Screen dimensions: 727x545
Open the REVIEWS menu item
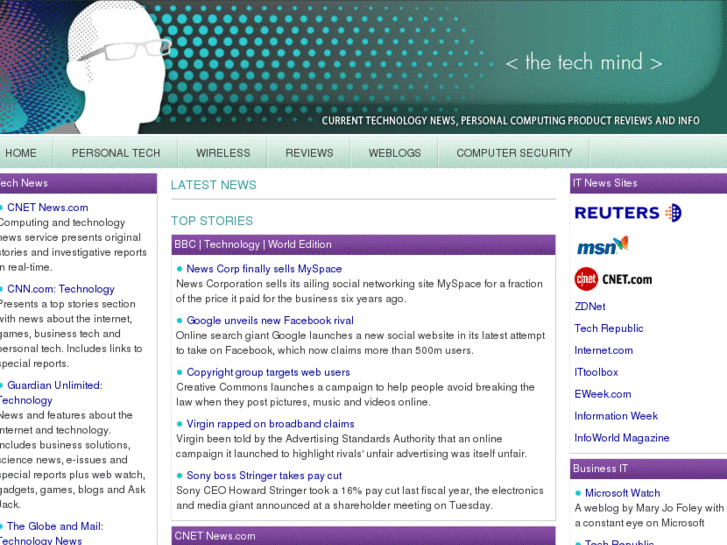[309, 153]
